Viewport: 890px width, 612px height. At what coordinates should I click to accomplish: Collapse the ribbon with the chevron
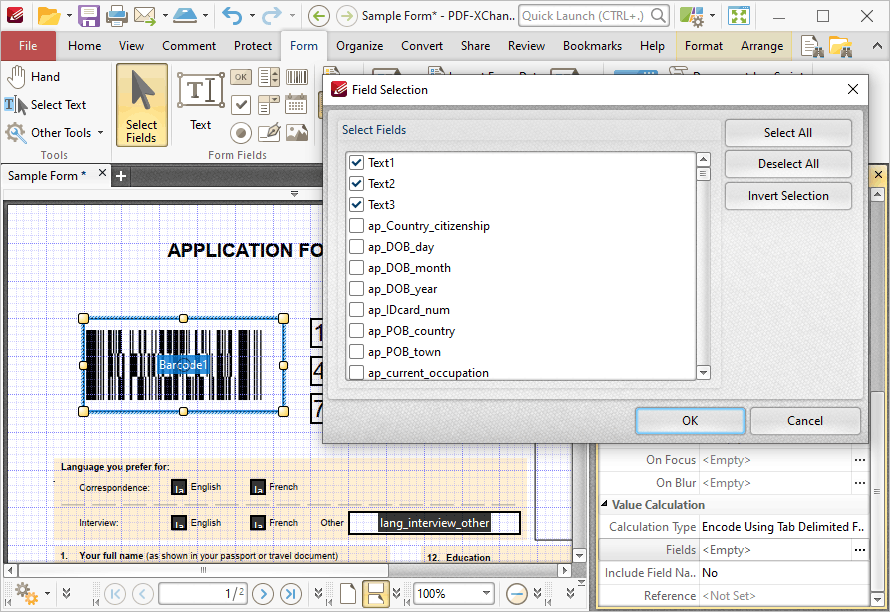click(877, 47)
